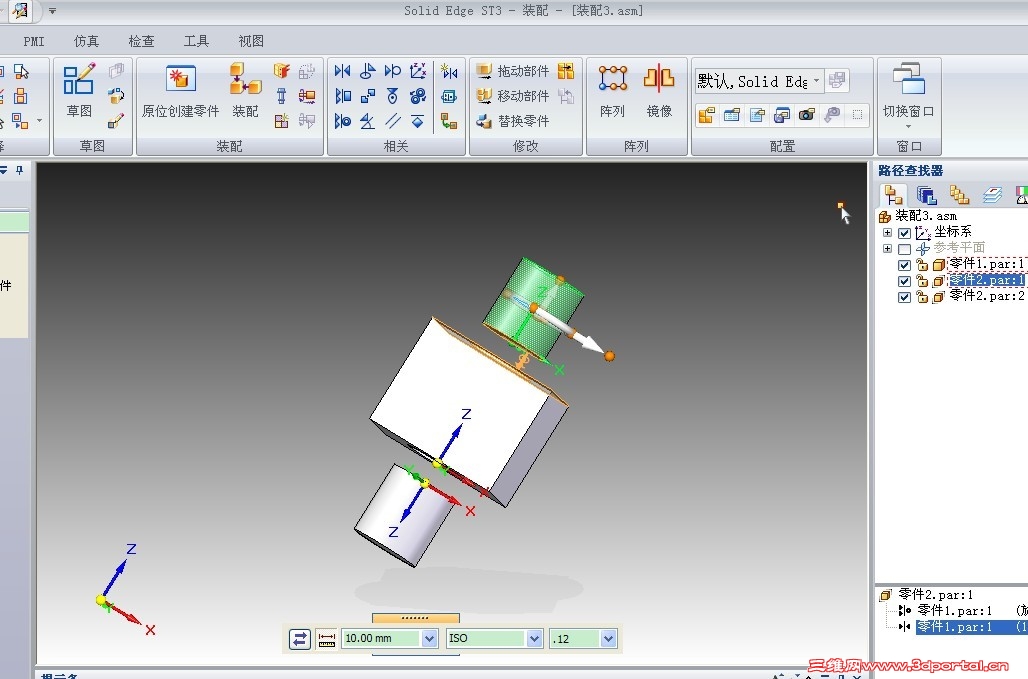Expand the 参考平面 tree node
The image size is (1028, 679).
point(887,249)
